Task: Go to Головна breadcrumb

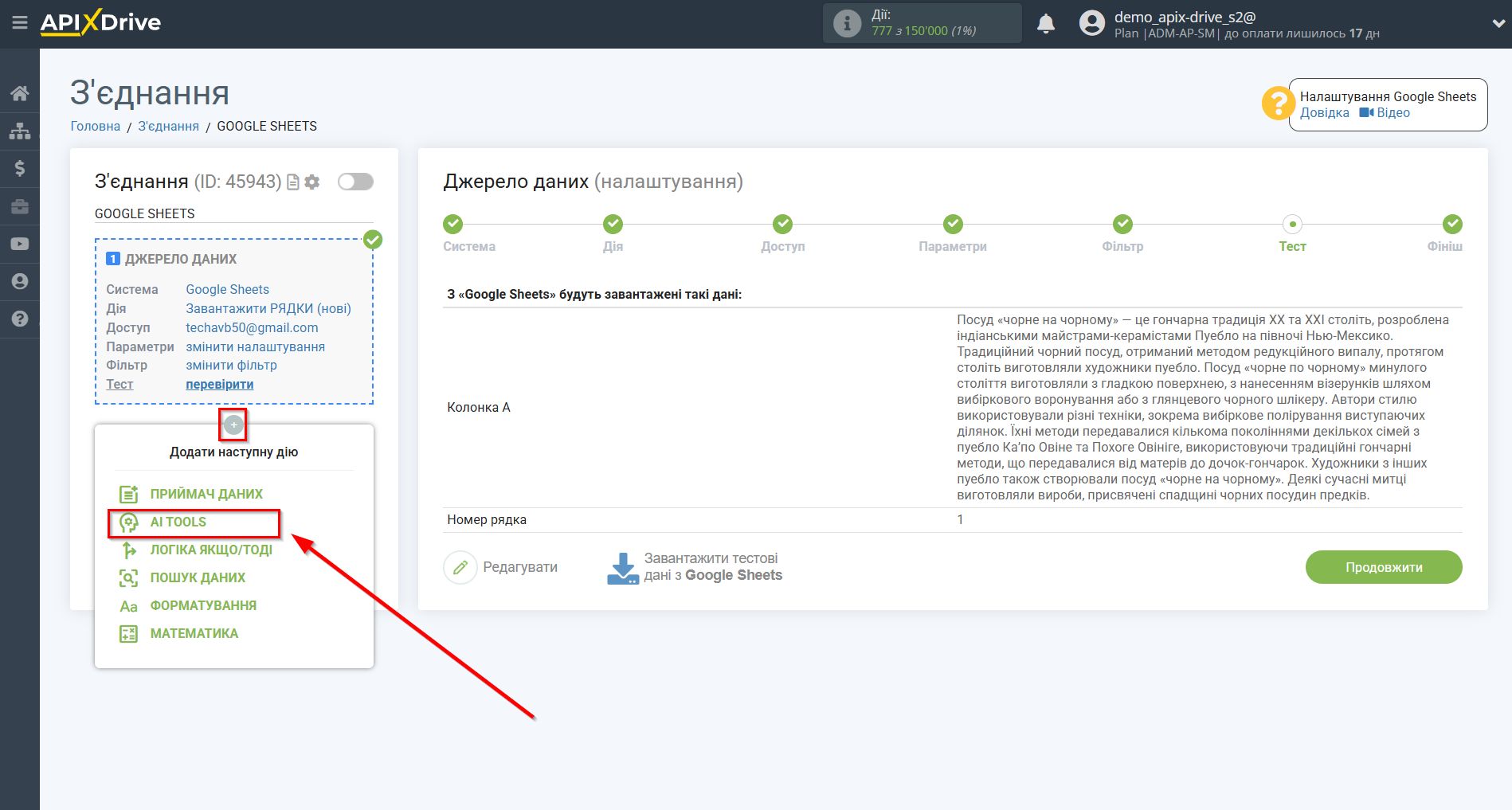Action: 96,126
